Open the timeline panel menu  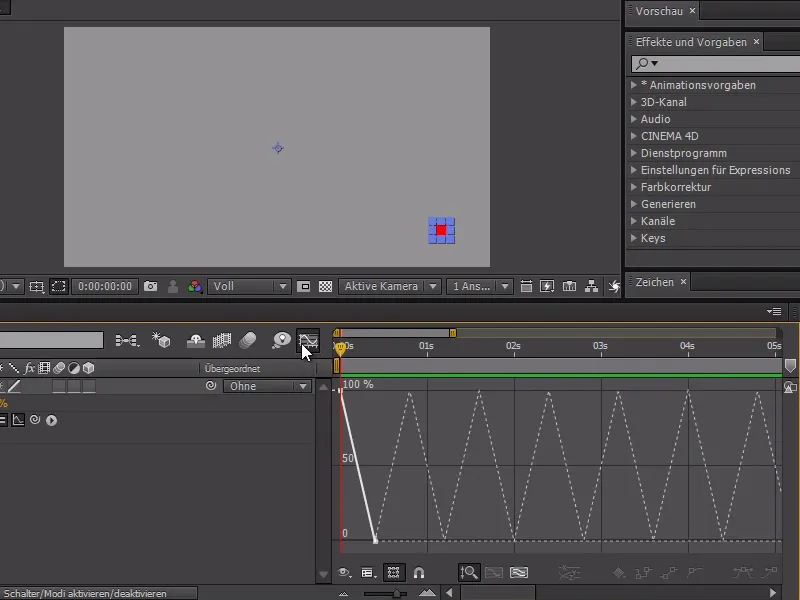pos(774,311)
